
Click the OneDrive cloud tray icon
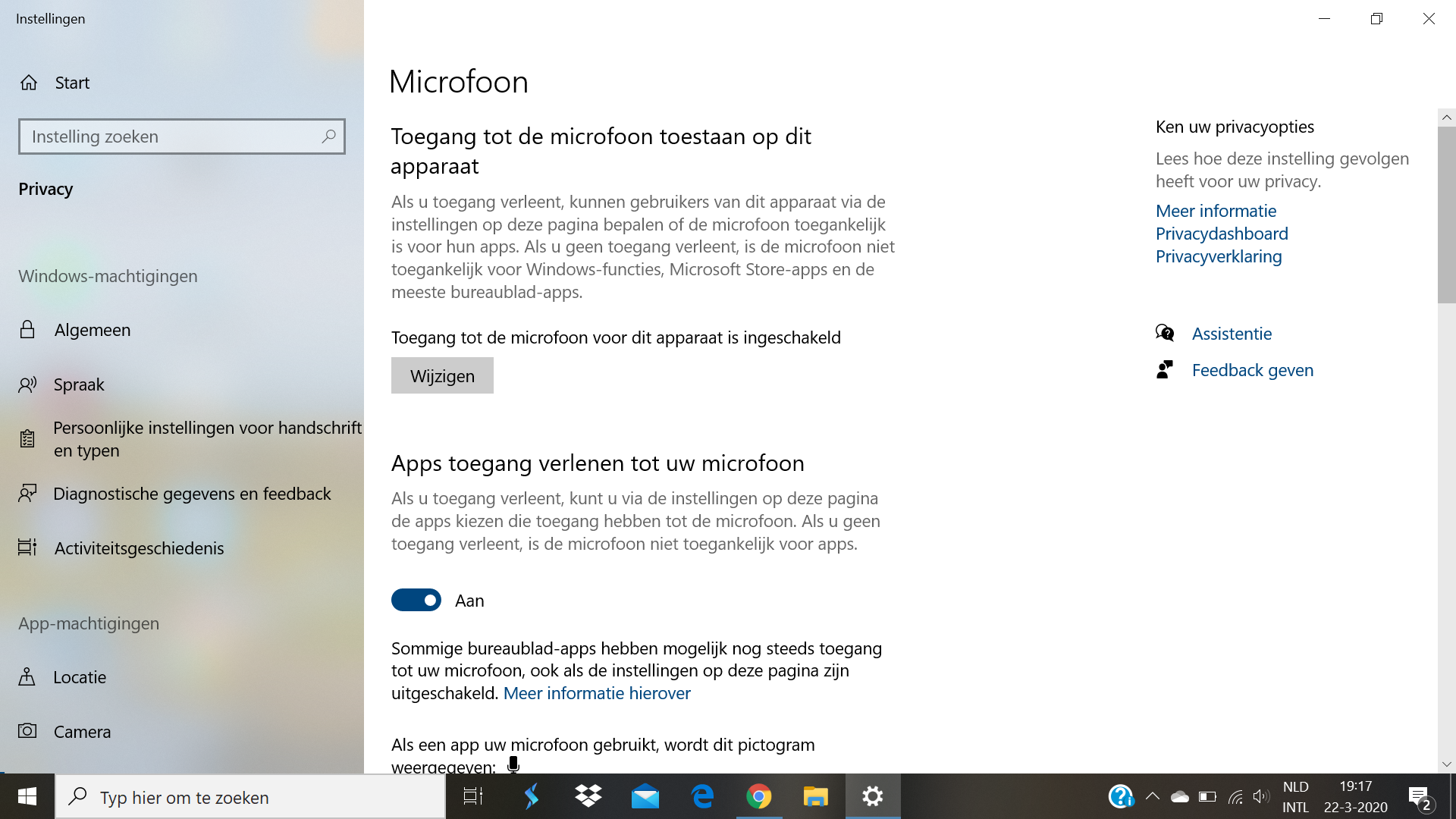click(1180, 796)
